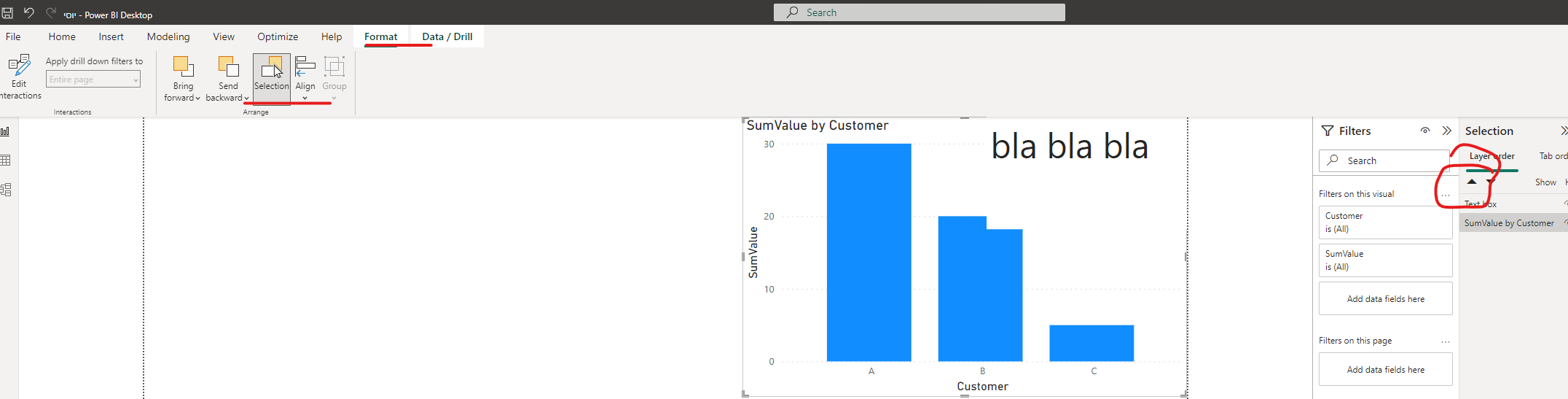
Task: Open more options for Filters on this page
Action: (x=1446, y=341)
